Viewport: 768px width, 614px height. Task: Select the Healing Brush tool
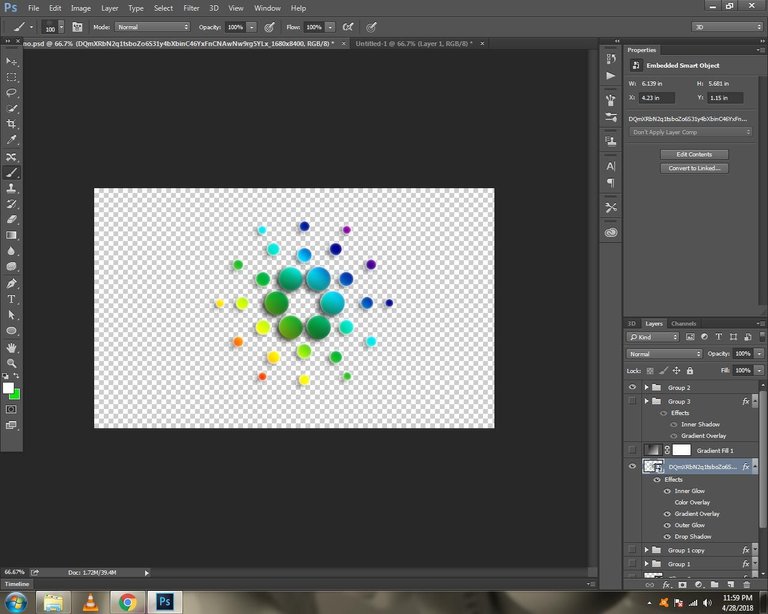(x=11, y=157)
